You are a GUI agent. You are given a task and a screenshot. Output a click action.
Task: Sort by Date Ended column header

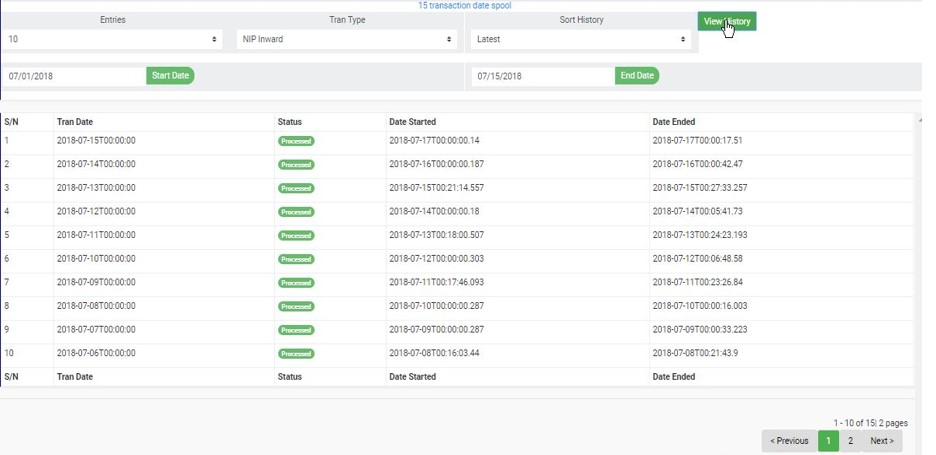[674, 122]
